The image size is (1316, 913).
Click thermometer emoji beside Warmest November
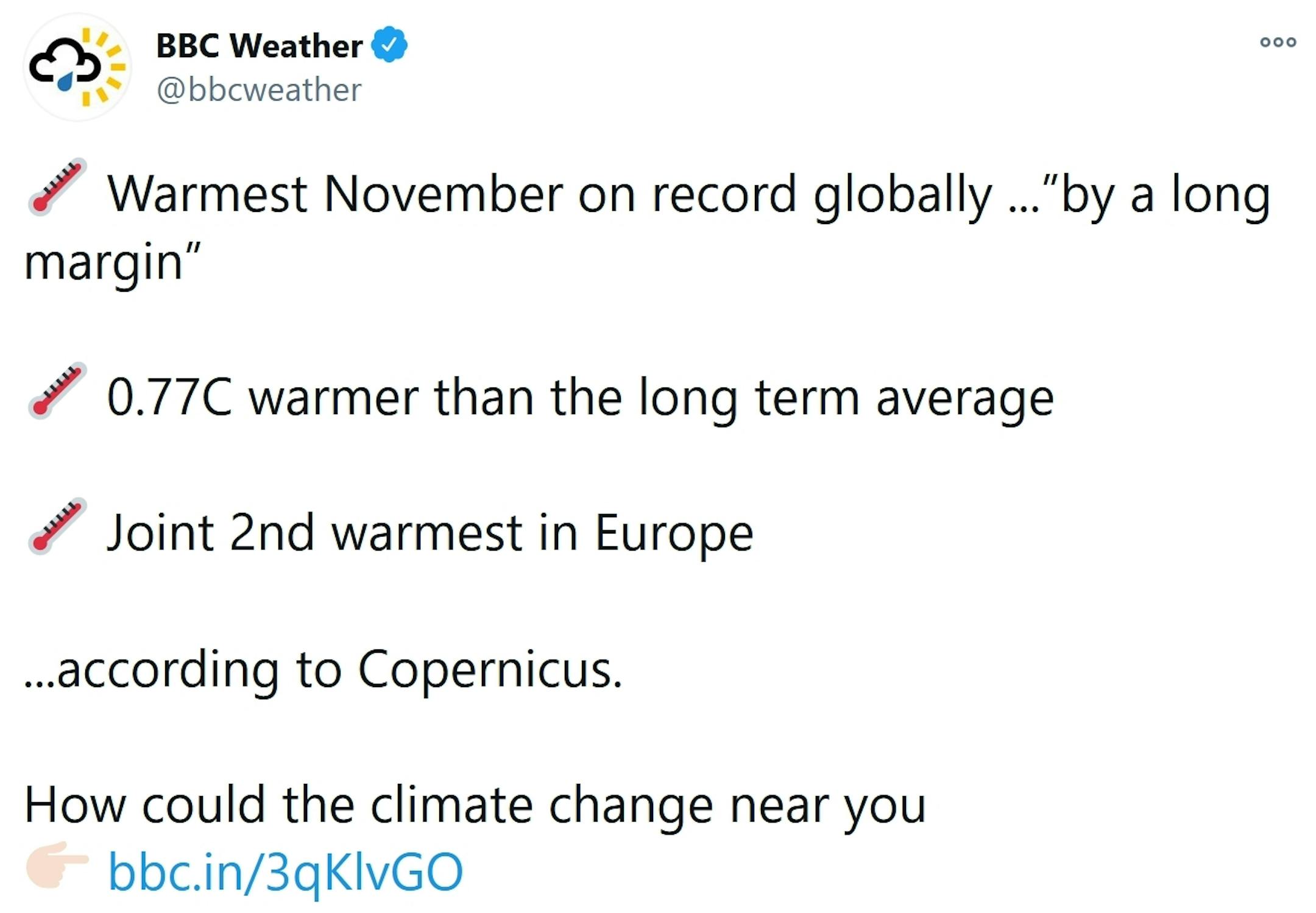pos(57,187)
